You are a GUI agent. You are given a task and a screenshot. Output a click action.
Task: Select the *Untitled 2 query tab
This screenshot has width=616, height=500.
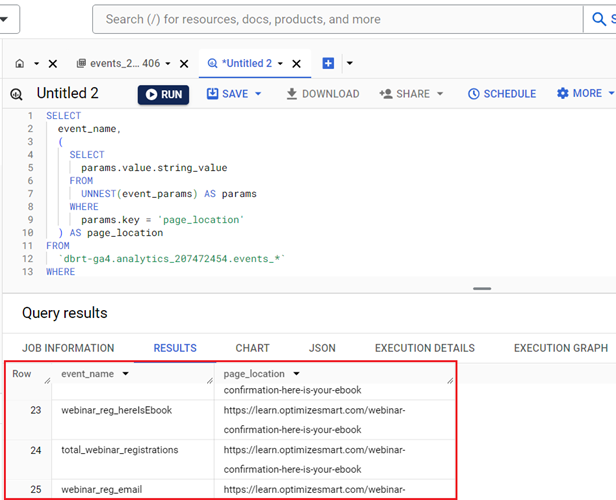240,63
